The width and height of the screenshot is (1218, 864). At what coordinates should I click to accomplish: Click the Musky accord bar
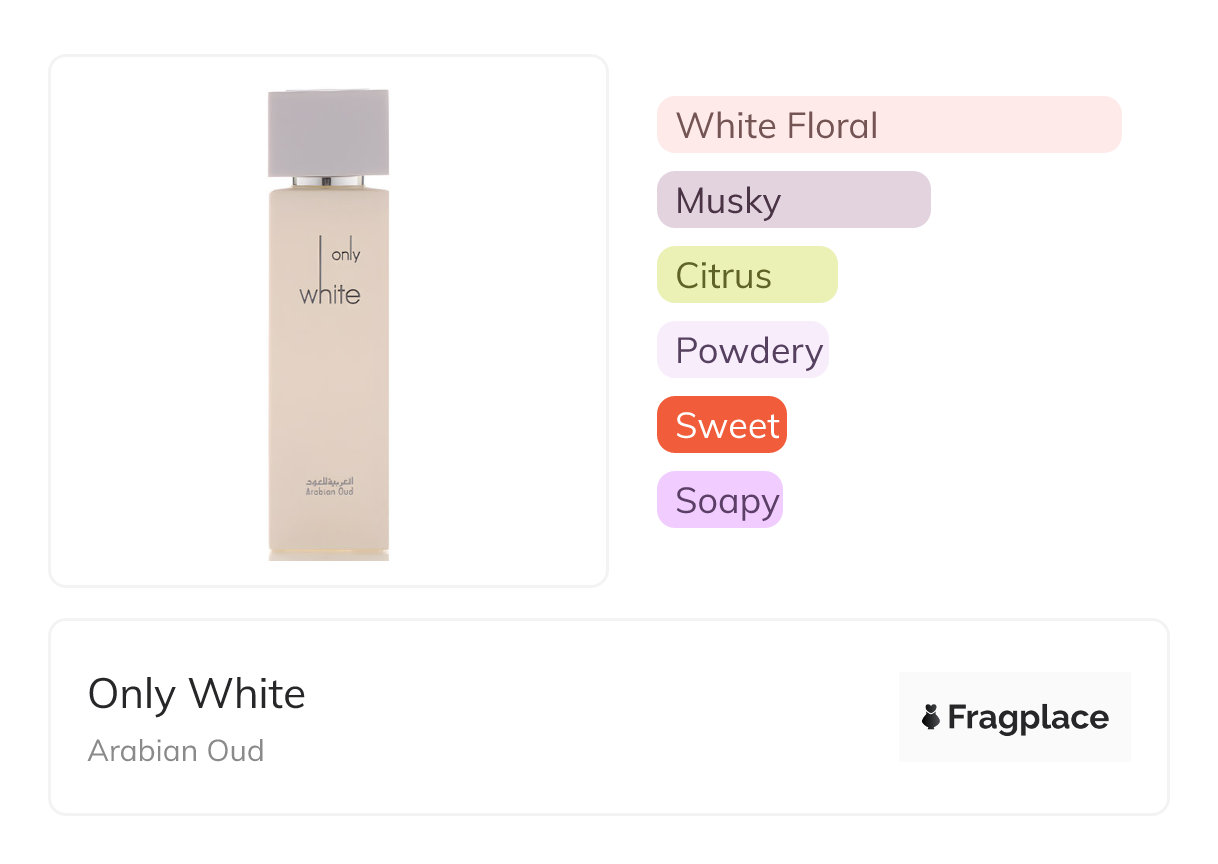click(793, 200)
